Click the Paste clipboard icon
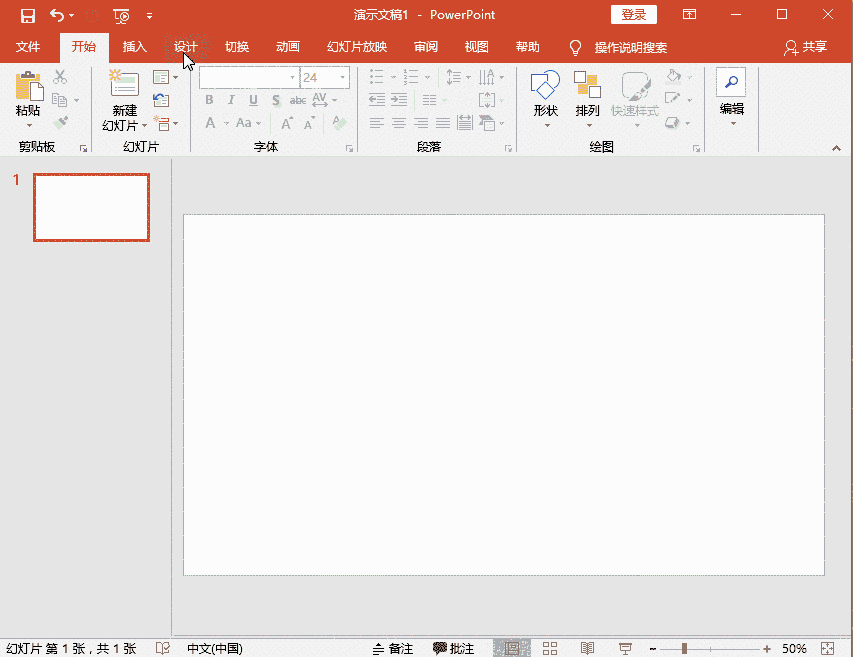 [29, 86]
